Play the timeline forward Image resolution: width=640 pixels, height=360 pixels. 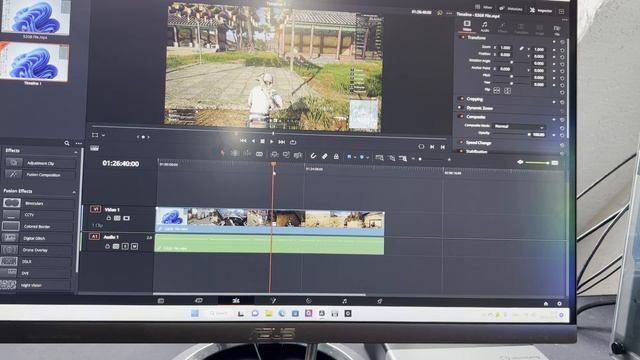[271, 142]
